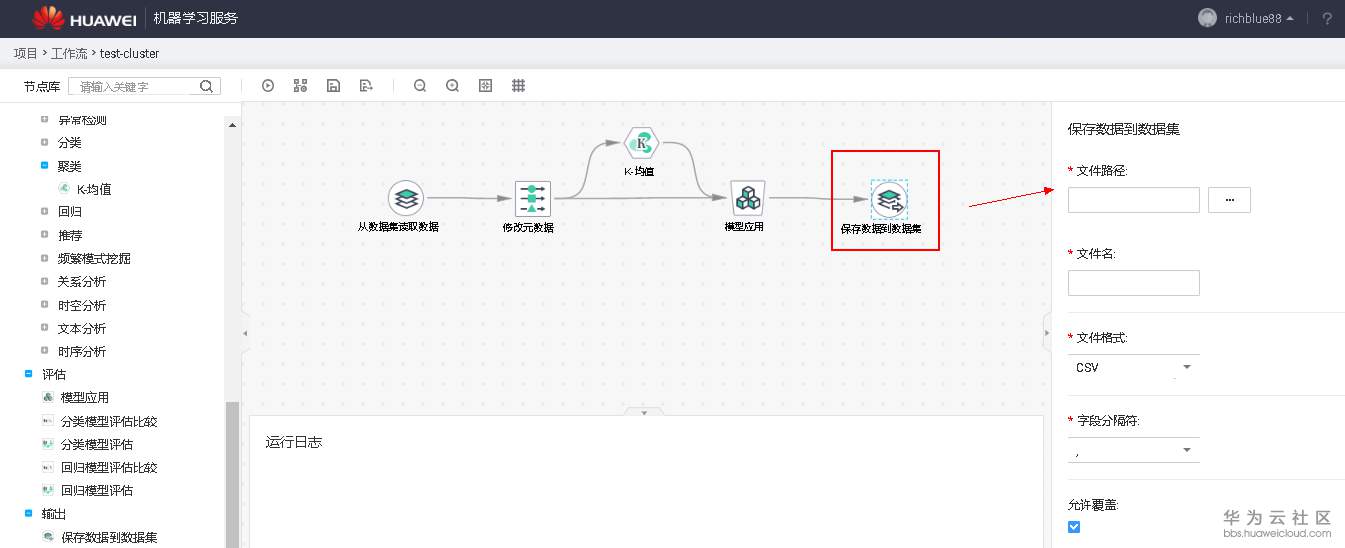The image size is (1345, 548).
Task: Collapse the 输出 category
Action: coord(29,513)
